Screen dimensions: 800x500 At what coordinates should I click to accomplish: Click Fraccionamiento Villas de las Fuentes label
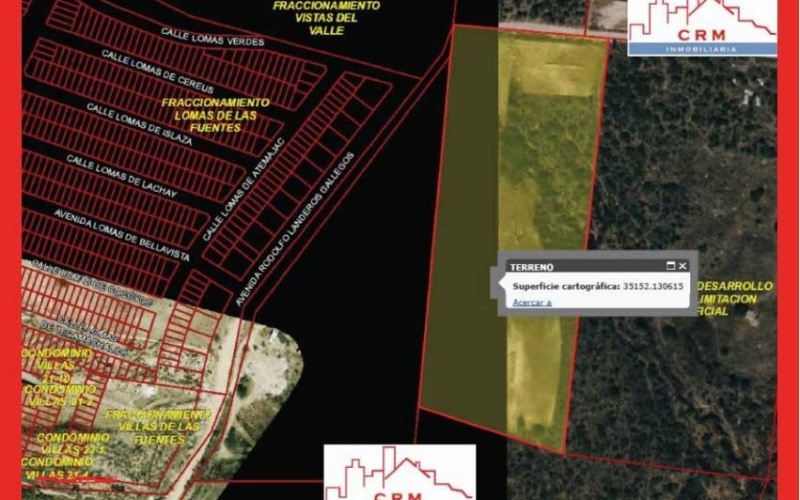158,427
